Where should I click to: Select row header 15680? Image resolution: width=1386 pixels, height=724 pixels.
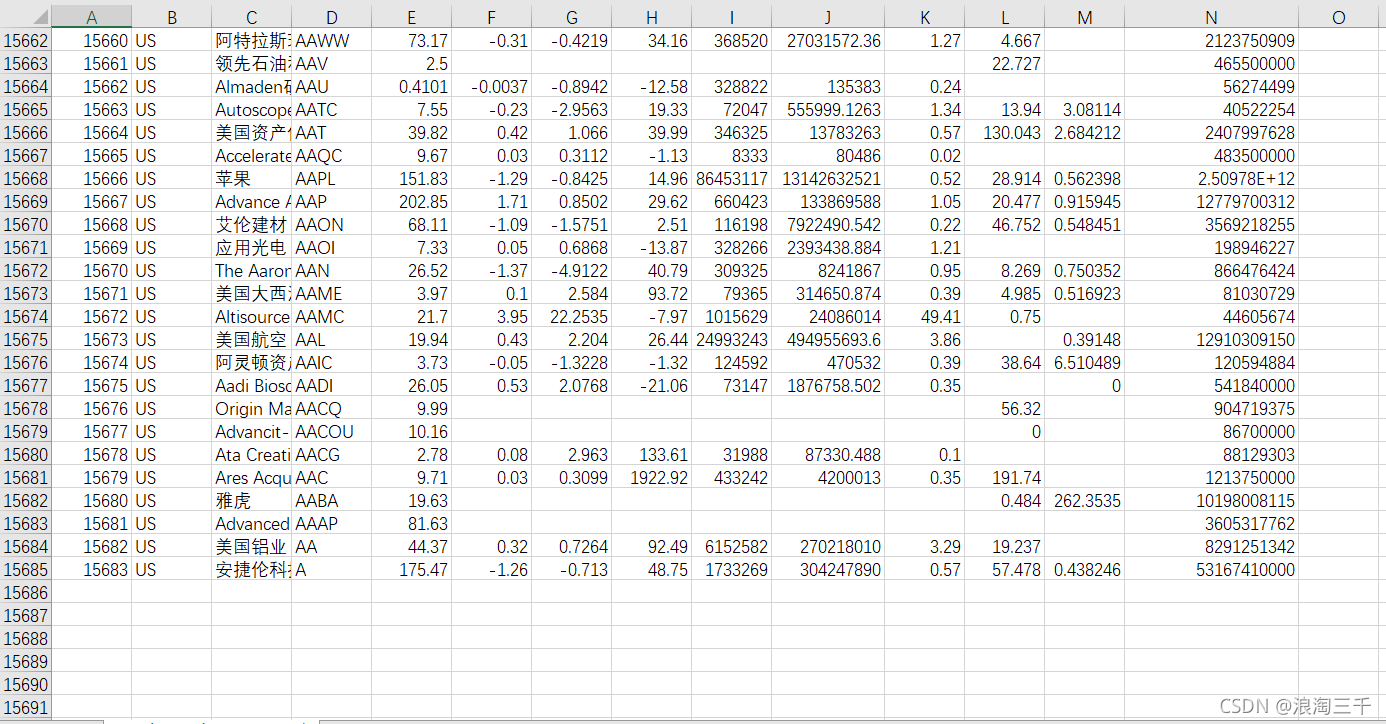pos(26,455)
